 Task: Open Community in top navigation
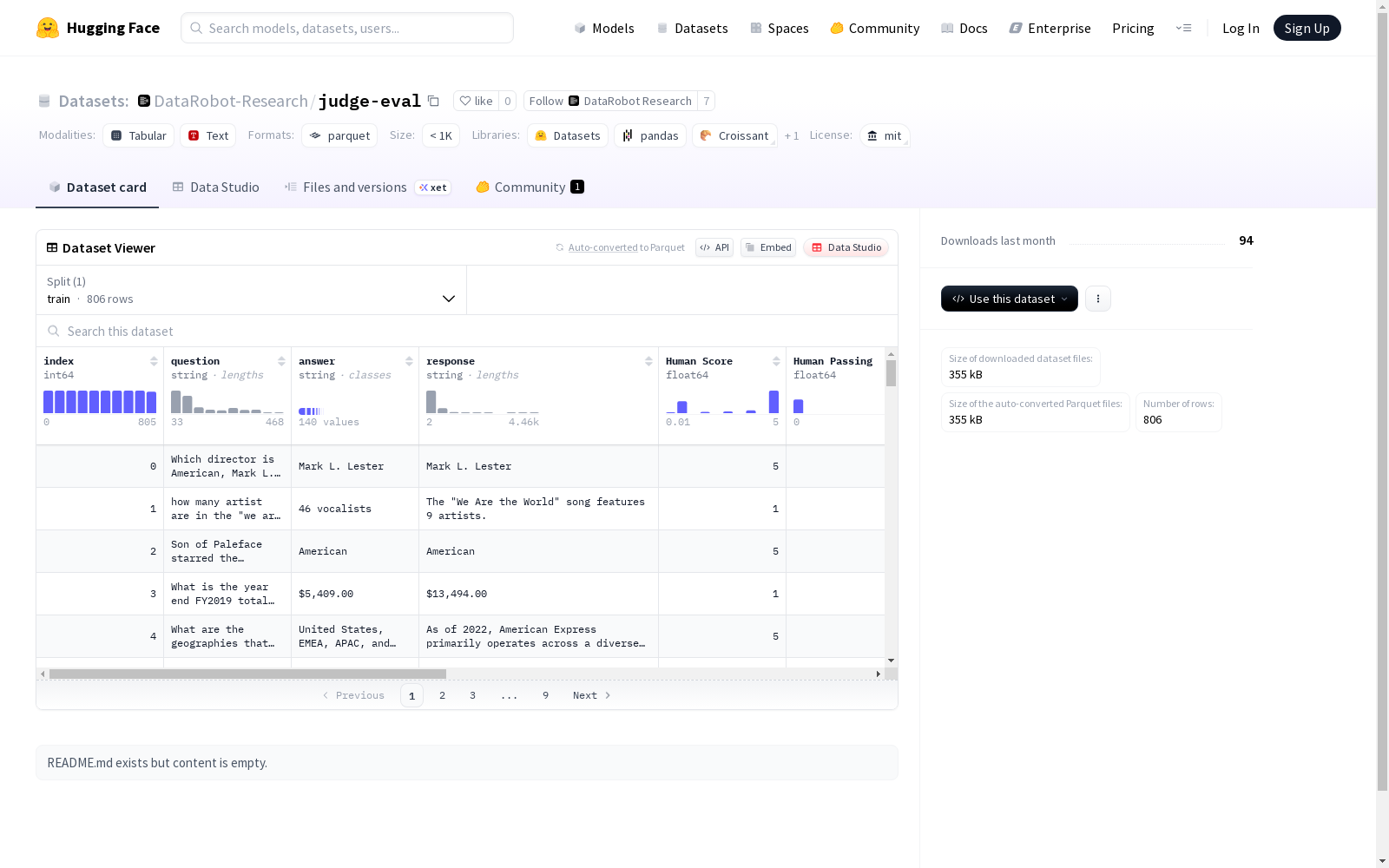(x=875, y=28)
